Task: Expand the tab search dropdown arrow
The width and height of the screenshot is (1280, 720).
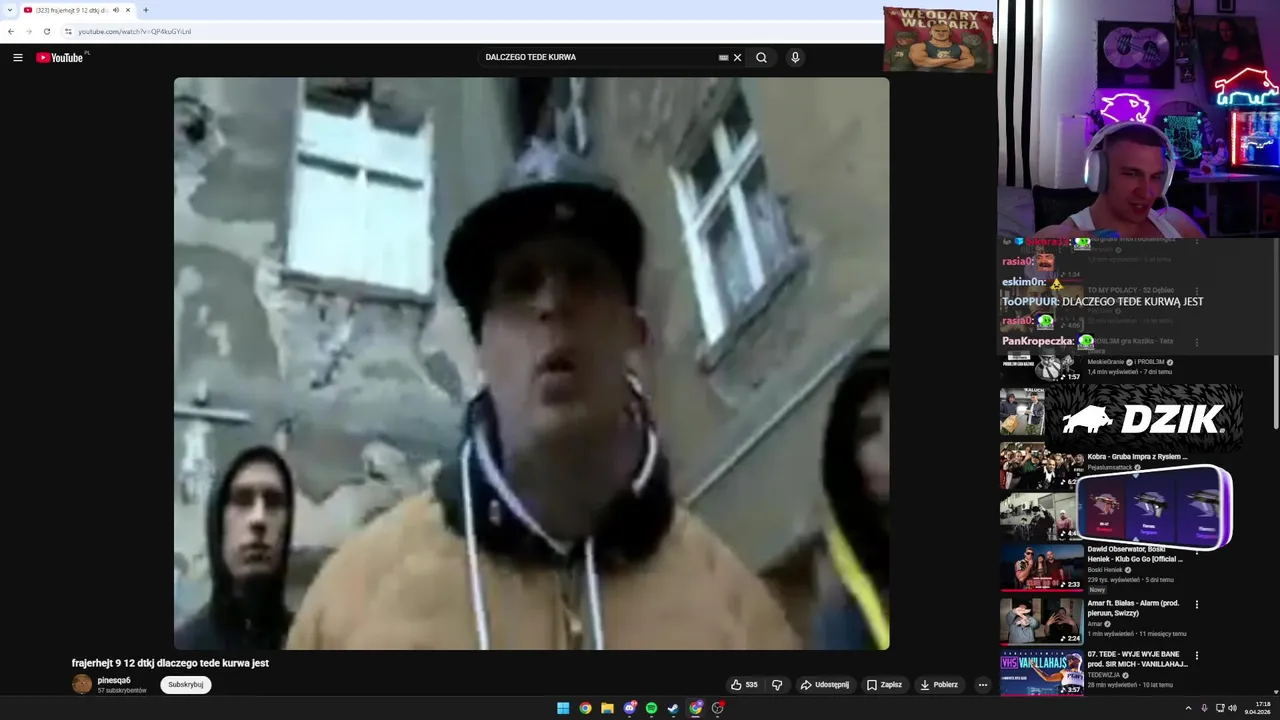Action: [x=9, y=10]
